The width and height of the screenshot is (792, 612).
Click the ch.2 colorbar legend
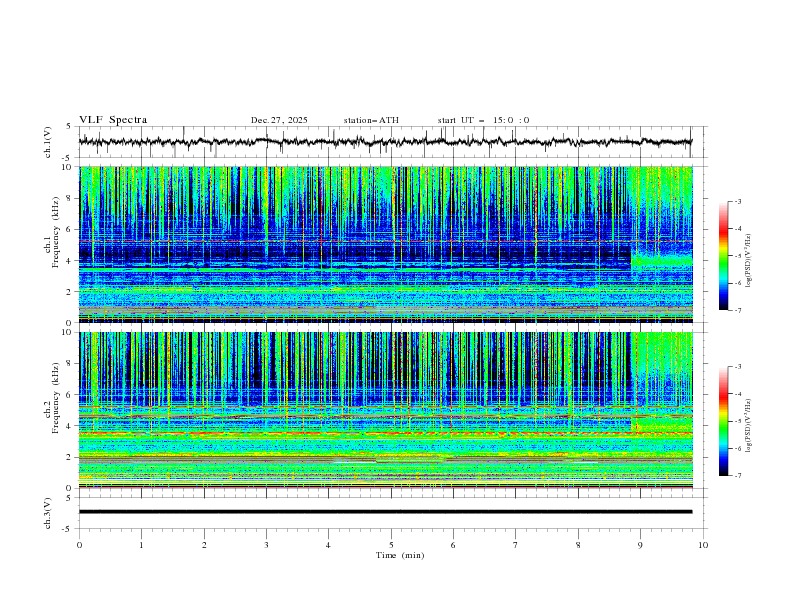click(x=723, y=421)
